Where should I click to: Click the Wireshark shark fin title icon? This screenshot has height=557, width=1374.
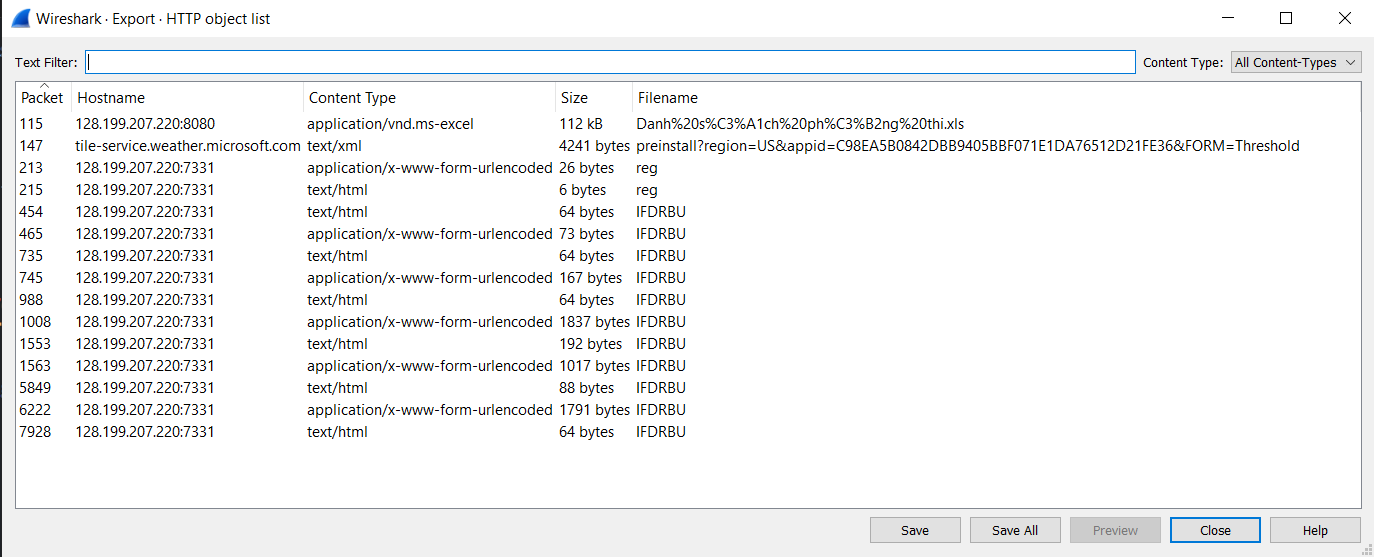(x=20, y=18)
